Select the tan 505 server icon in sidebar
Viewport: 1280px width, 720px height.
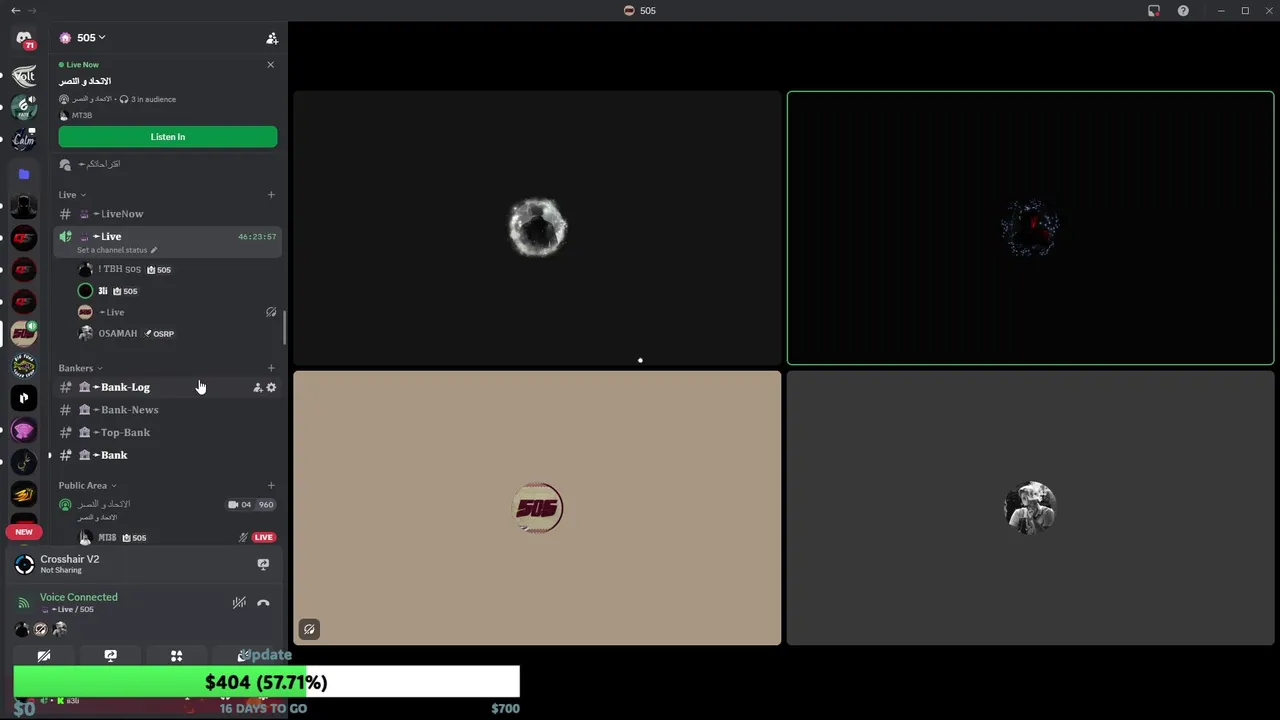[x=24, y=334]
